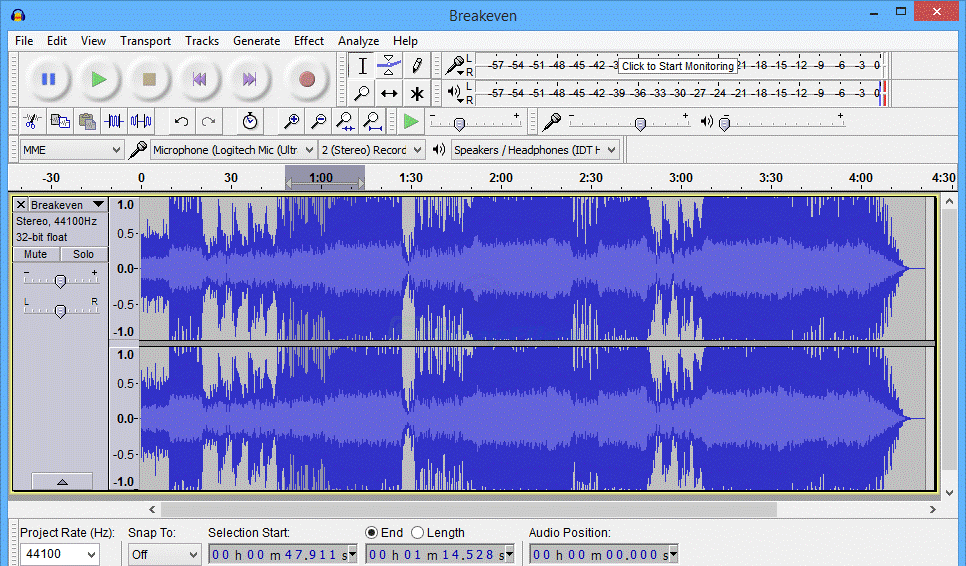Skip to End of the track
Viewport: 966px width, 566px height.
pos(249,79)
